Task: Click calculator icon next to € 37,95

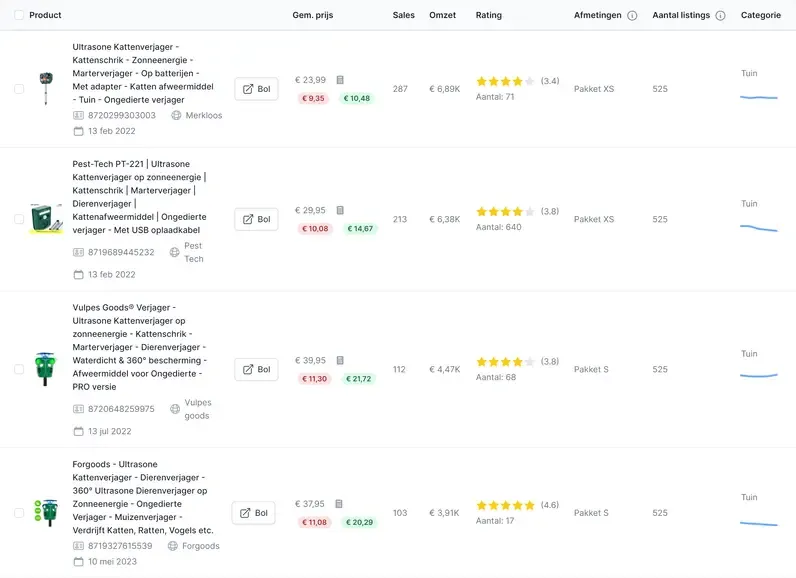Action: pos(339,504)
